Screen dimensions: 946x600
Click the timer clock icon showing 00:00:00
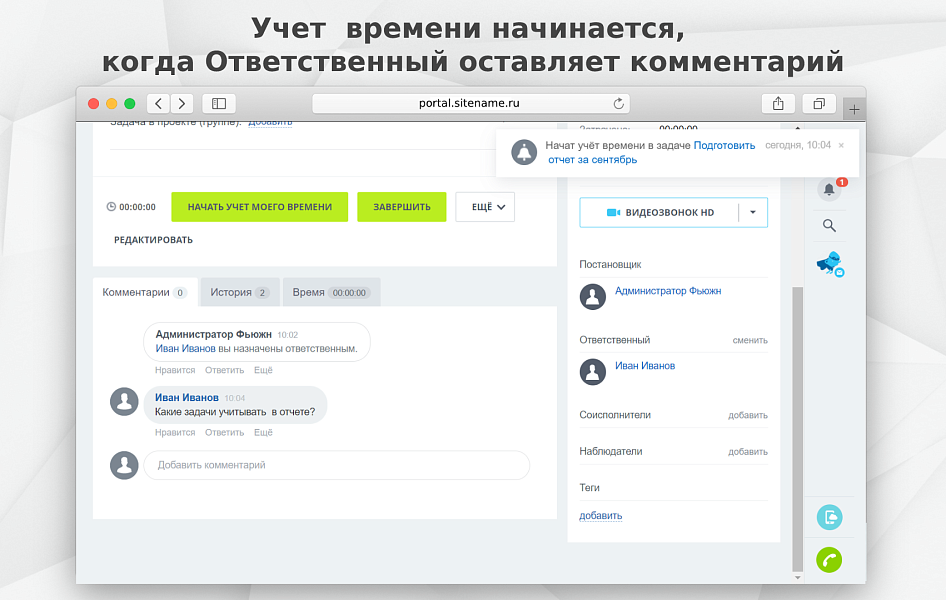click(x=110, y=207)
